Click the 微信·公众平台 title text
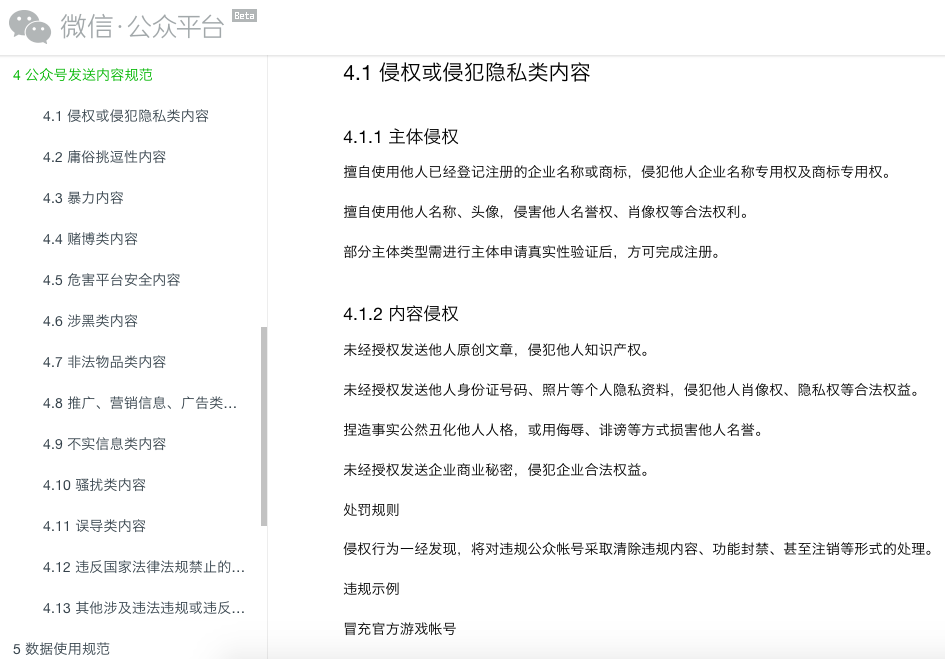The image size is (945, 659). [x=142, y=27]
